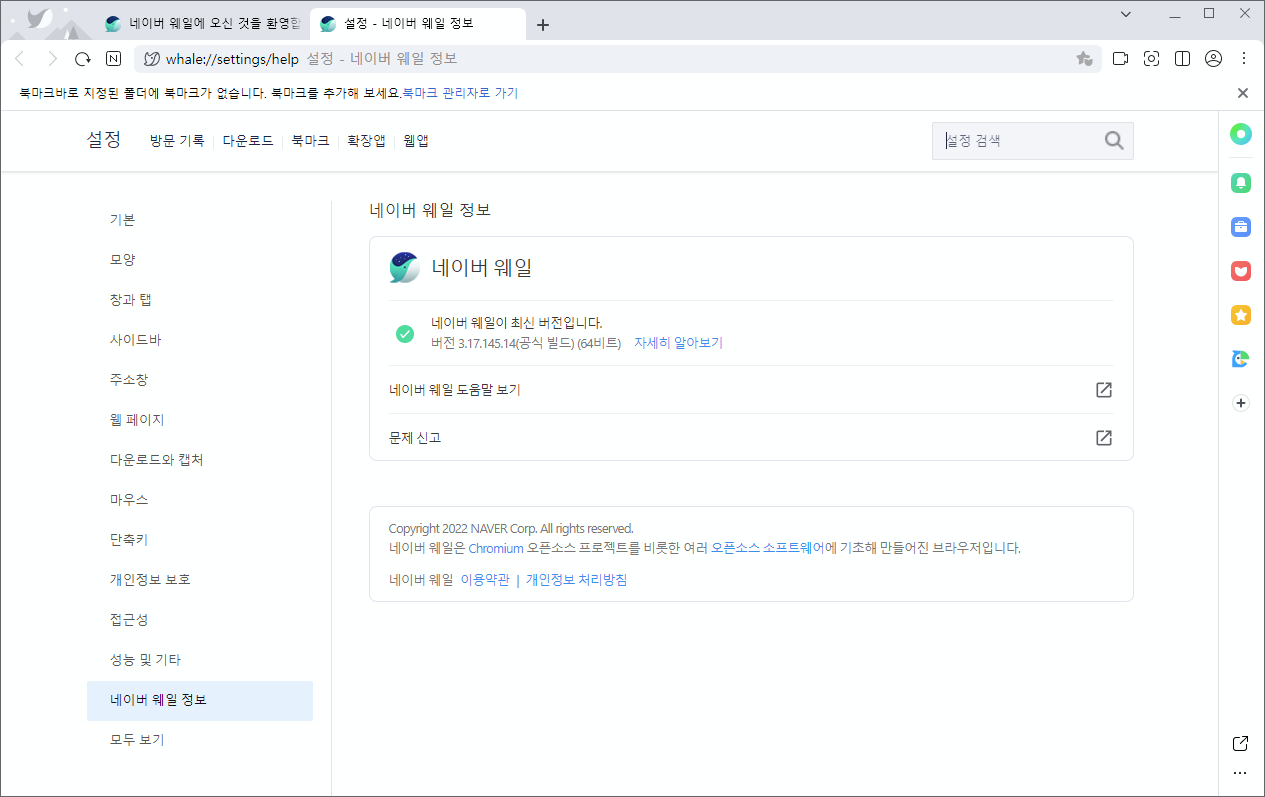Open the Chromium link
This screenshot has height=797, width=1265.
point(496,548)
